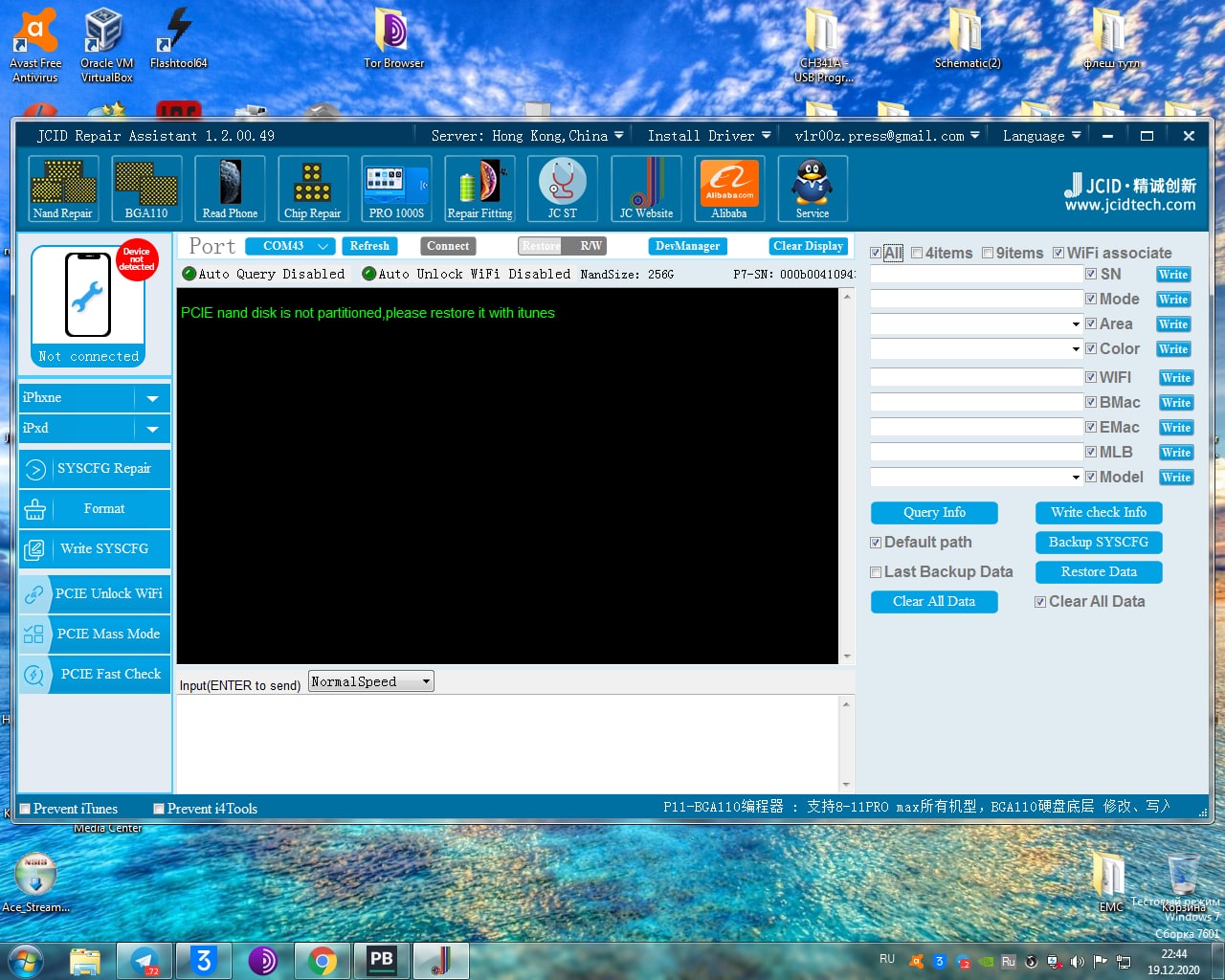The width and height of the screenshot is (1225, 980).
Task: Select the Oracle VM VirtualBox desktop icon
Action: [x=106, y=45]
